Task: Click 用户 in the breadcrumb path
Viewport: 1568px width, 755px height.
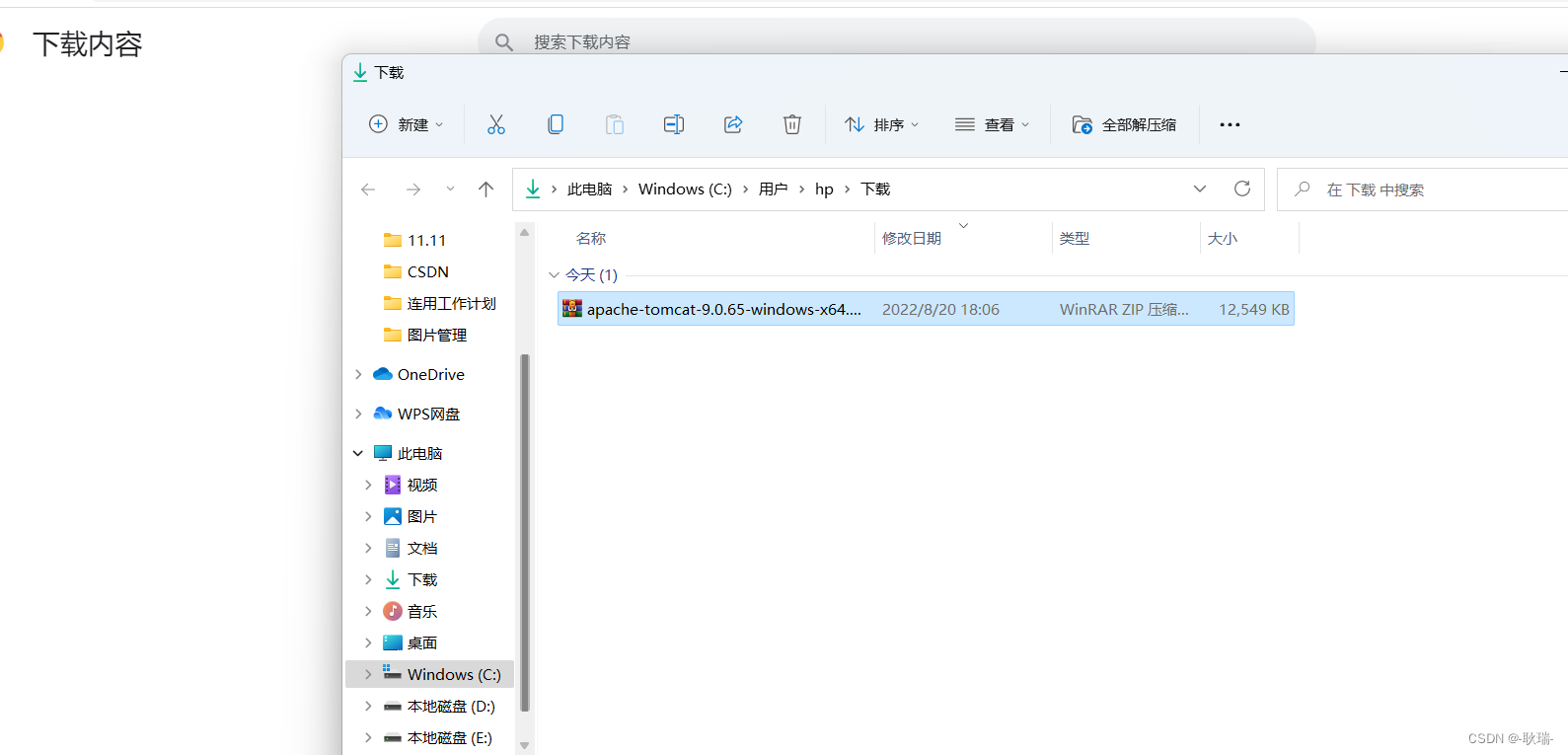Action: [x=773, y=189]
